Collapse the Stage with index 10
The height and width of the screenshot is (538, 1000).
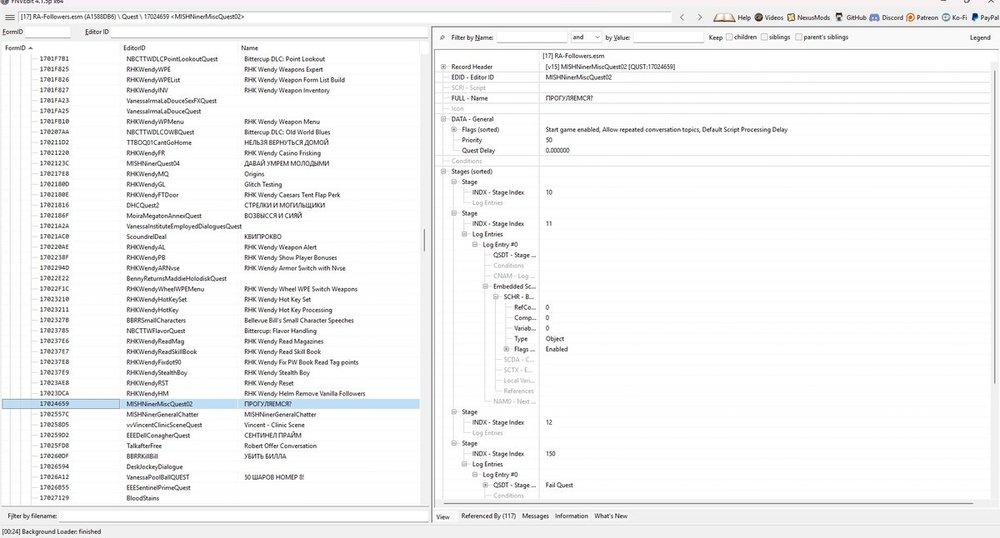tap(454, 182)
